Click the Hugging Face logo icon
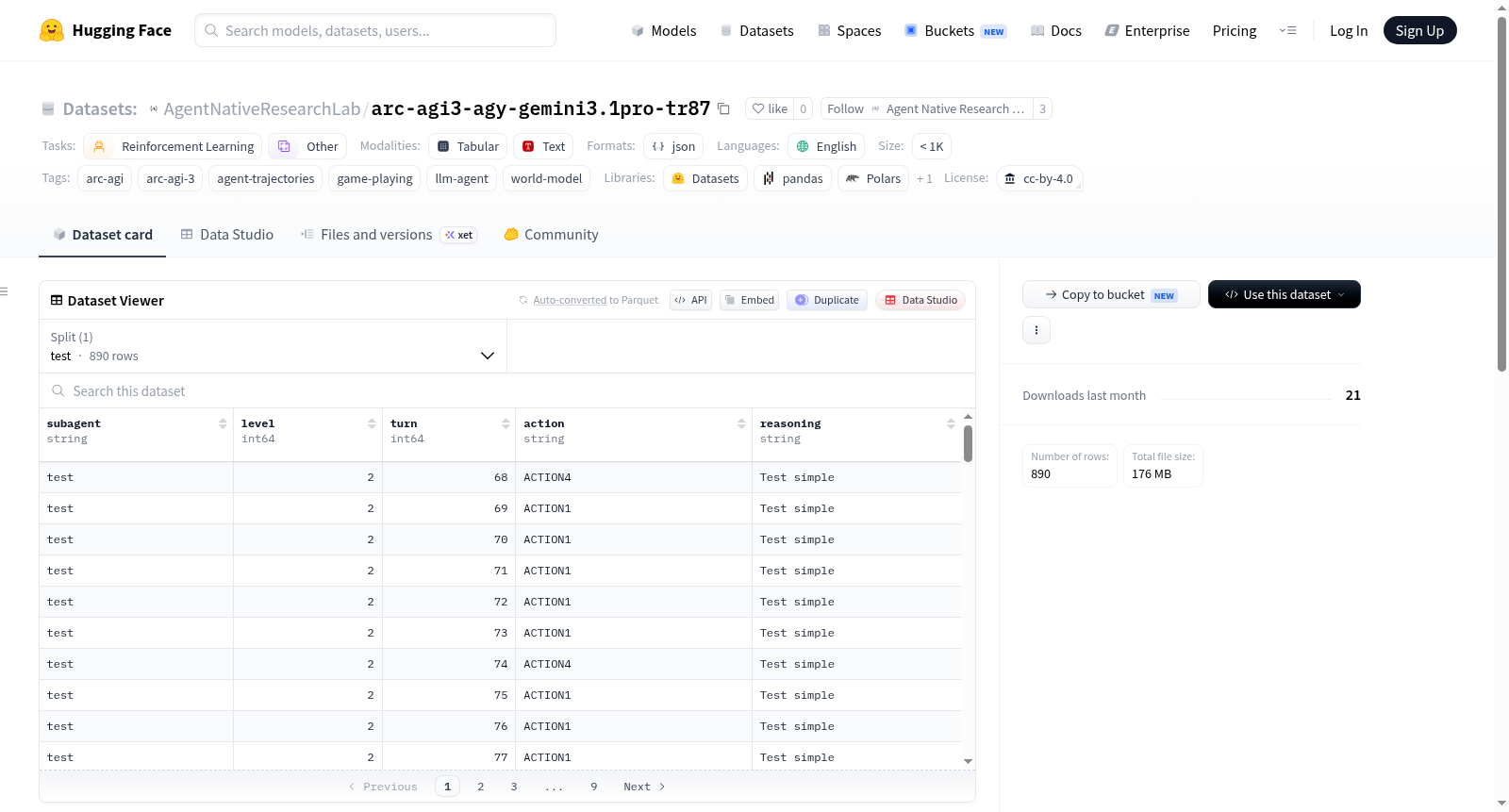Viewport: 1509px width, 812px height. [52, 30]
